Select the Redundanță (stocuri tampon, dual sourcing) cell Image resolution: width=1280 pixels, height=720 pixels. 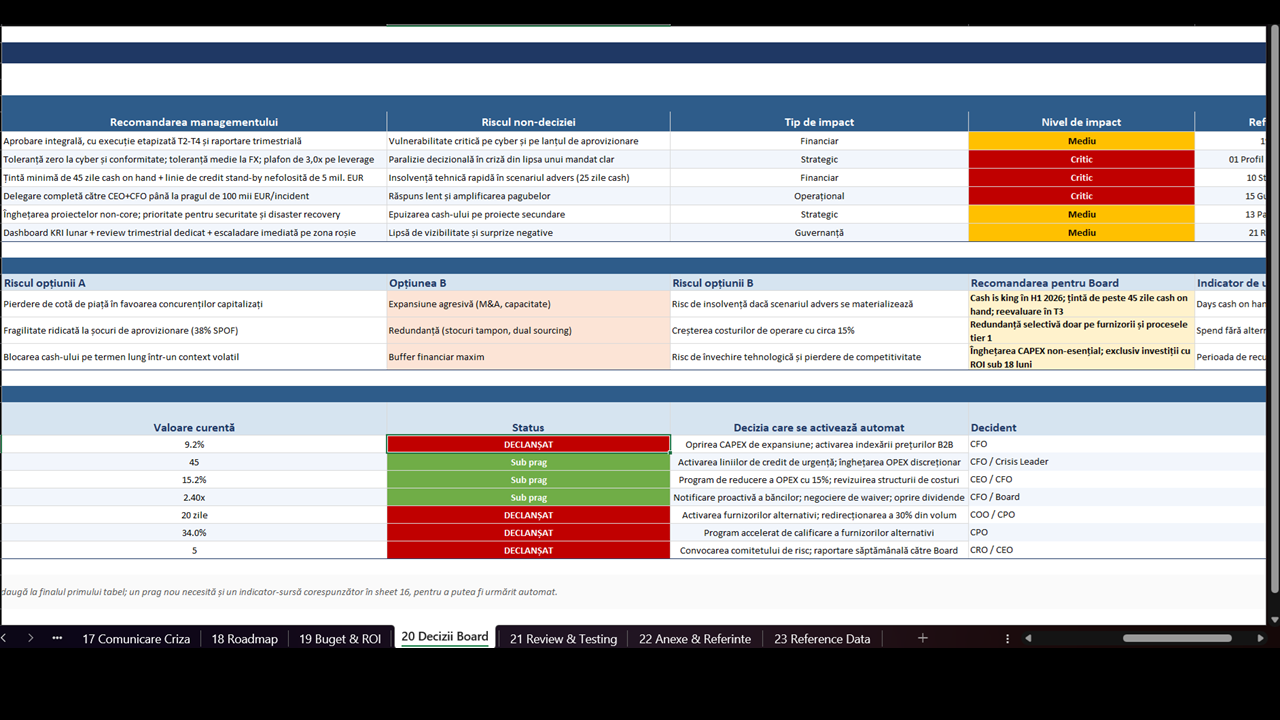tap(528, 330)
